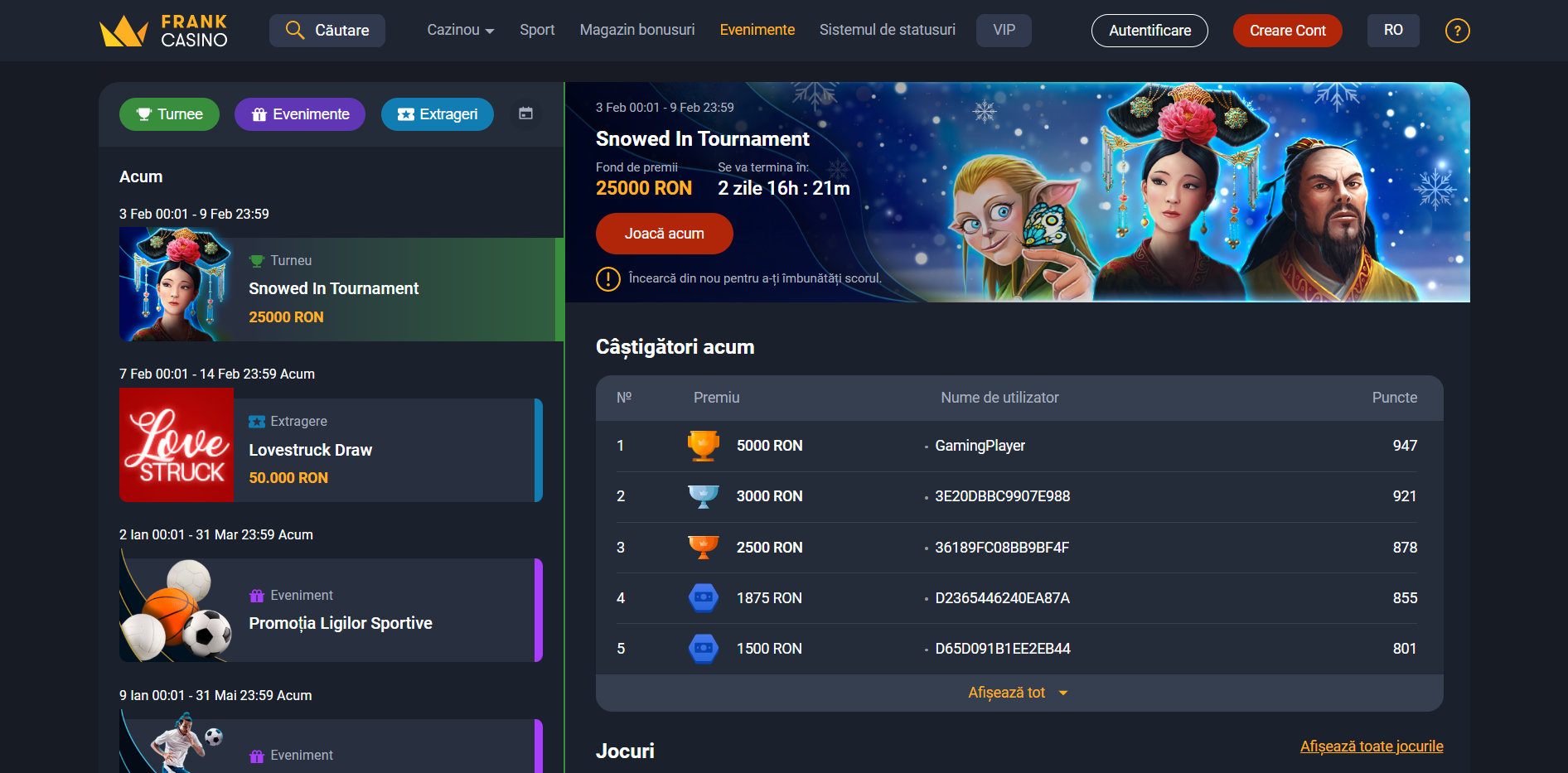Click the gold trophy icon for 5000 RON

(x=703, y=446)
